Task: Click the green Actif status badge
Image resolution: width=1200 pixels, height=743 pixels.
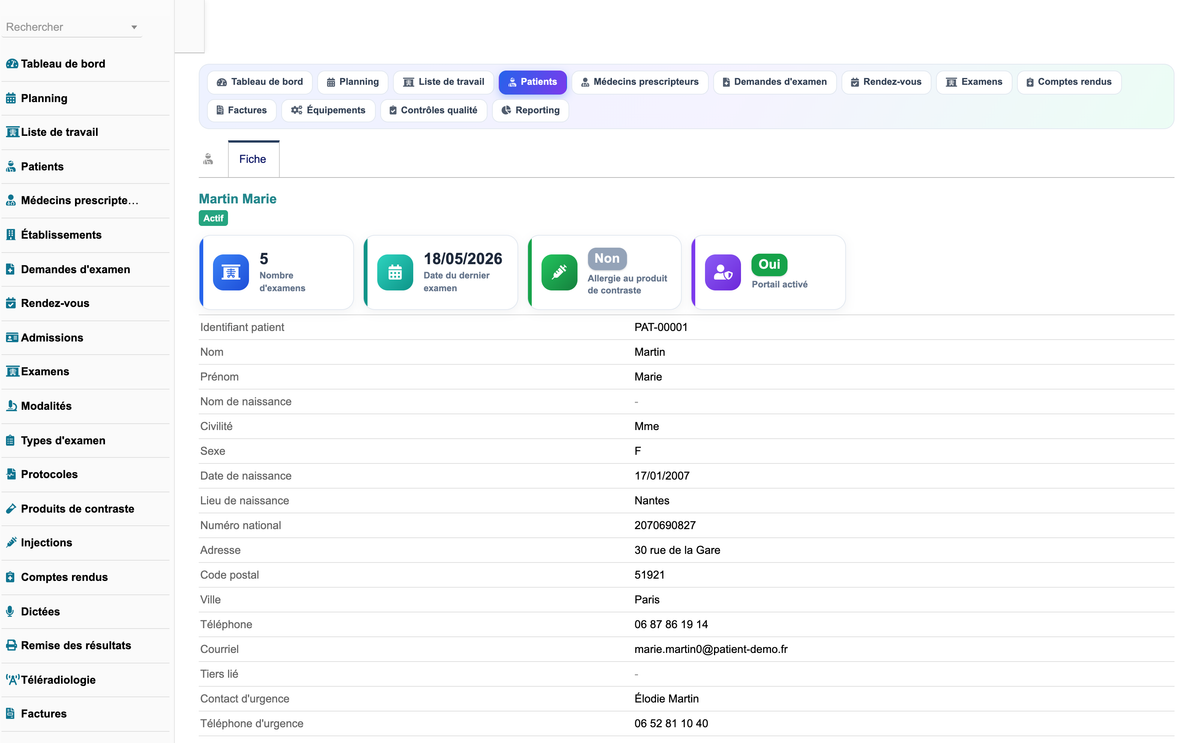Action: [x=214, y=218]
